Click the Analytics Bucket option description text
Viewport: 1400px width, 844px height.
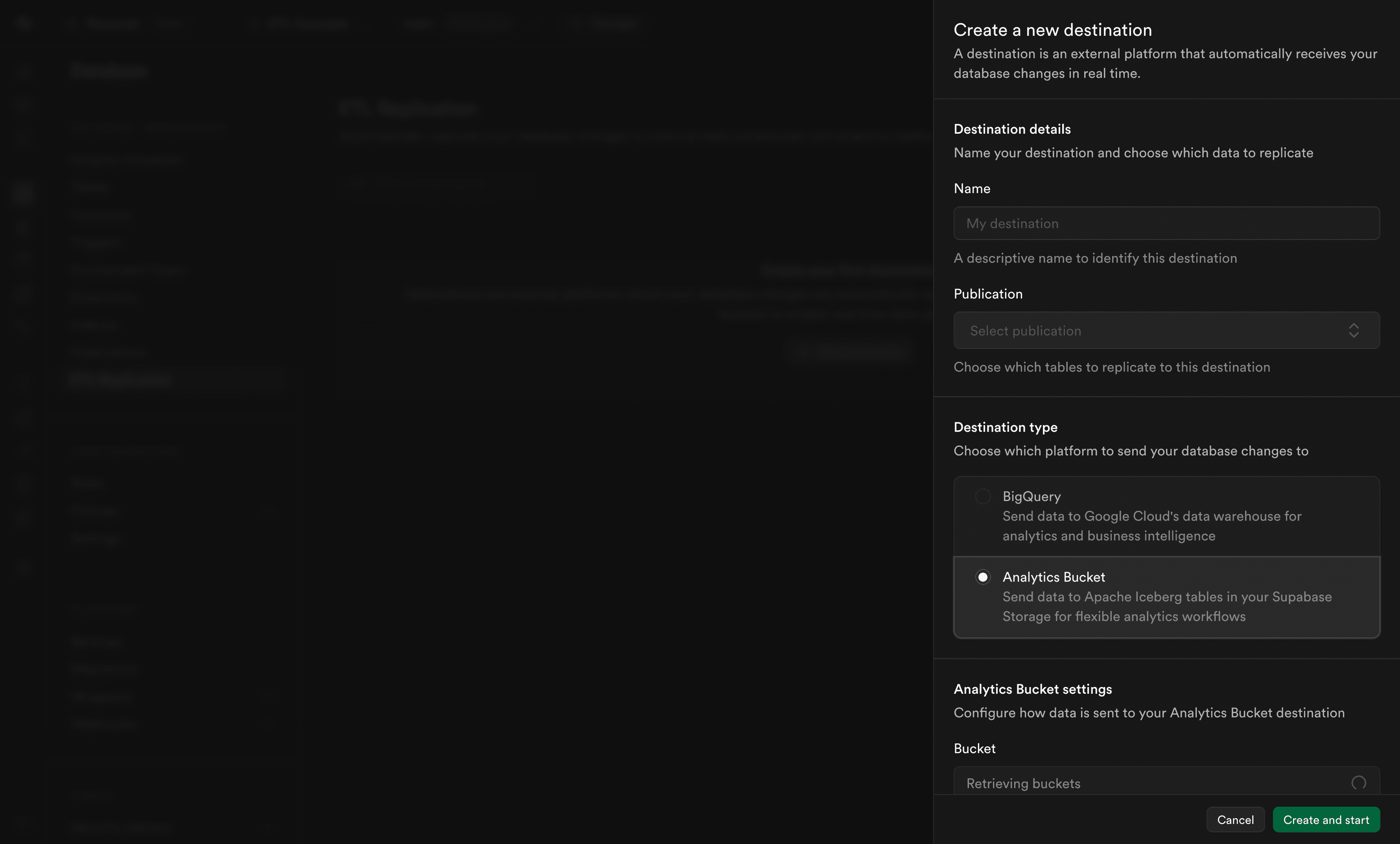point(1166,606)
